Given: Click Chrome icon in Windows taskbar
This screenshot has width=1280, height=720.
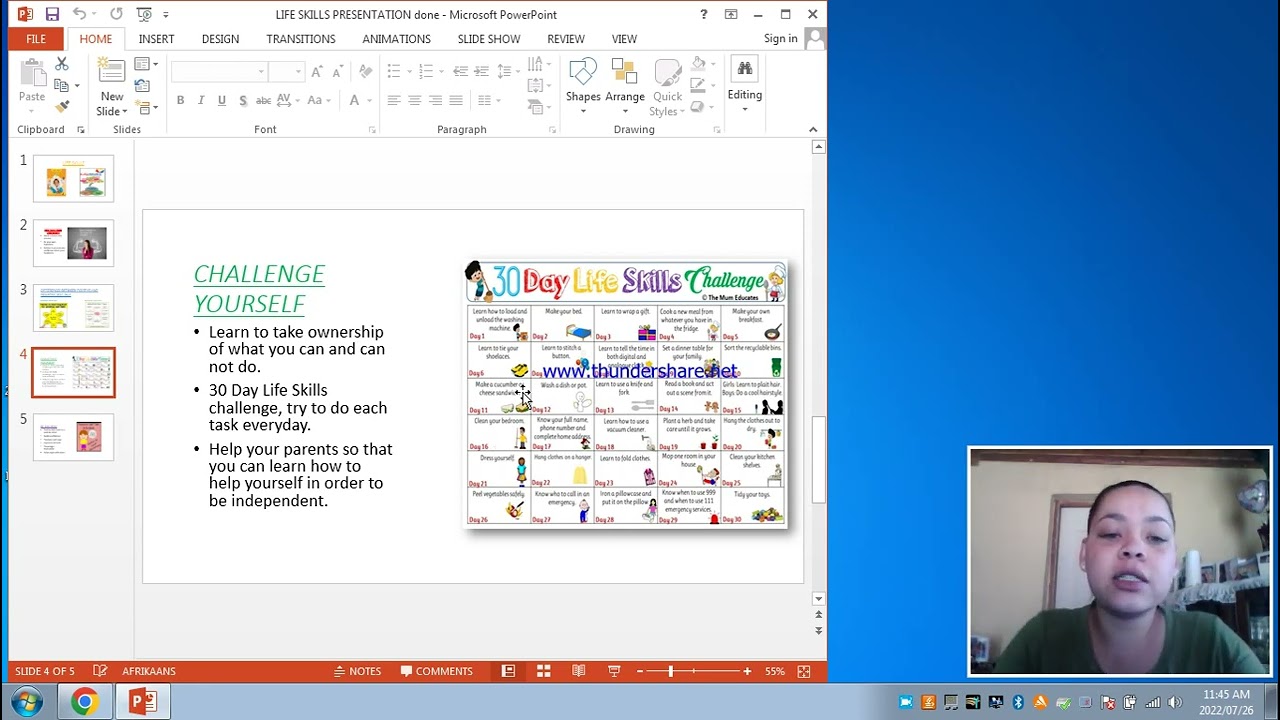Looking at the screenshot, I should point(85,702).
